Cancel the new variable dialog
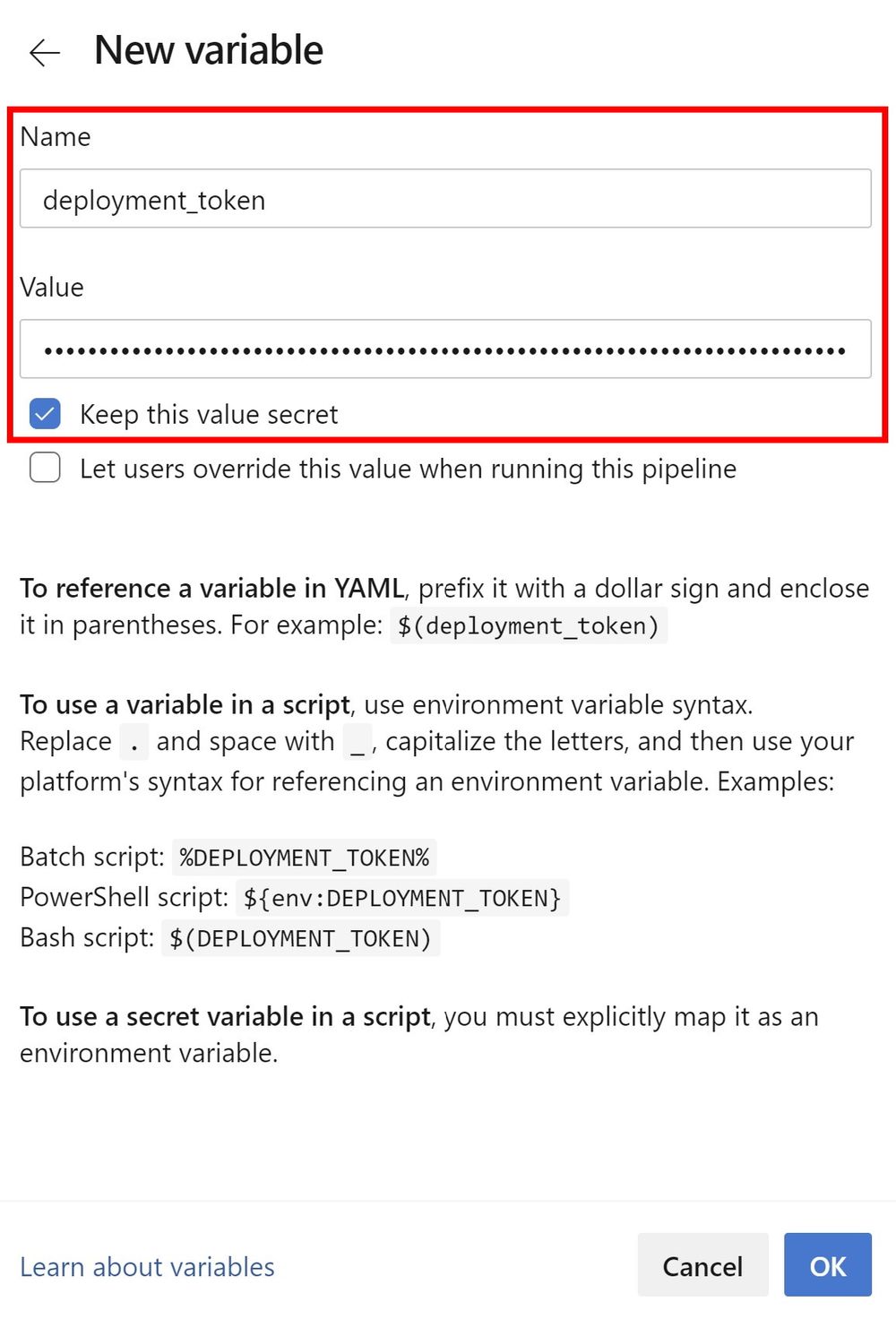Screen dimensions: 896x1319 [702, 1265]
